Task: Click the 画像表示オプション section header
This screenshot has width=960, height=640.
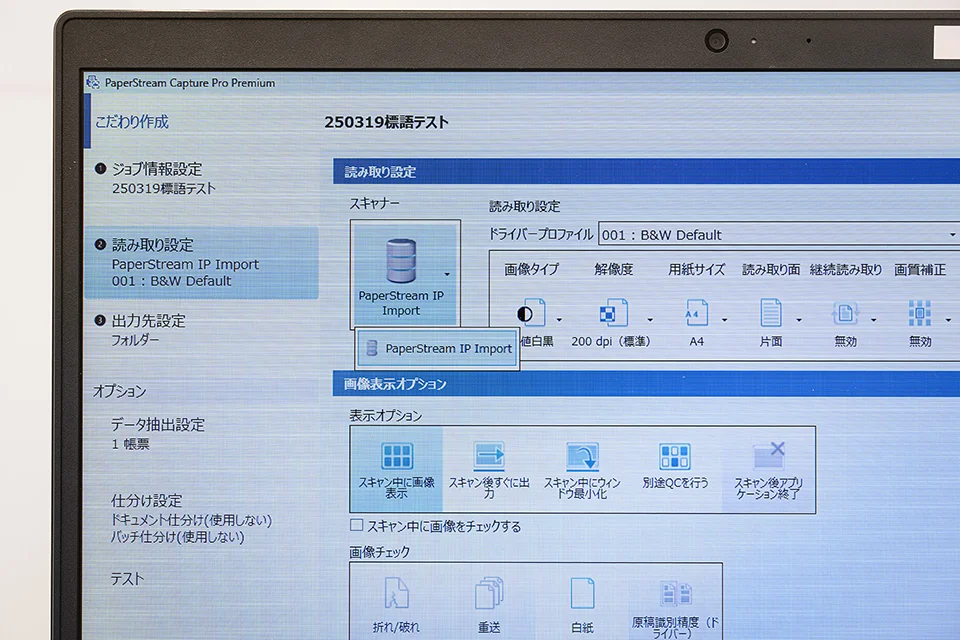Action: 646,384
